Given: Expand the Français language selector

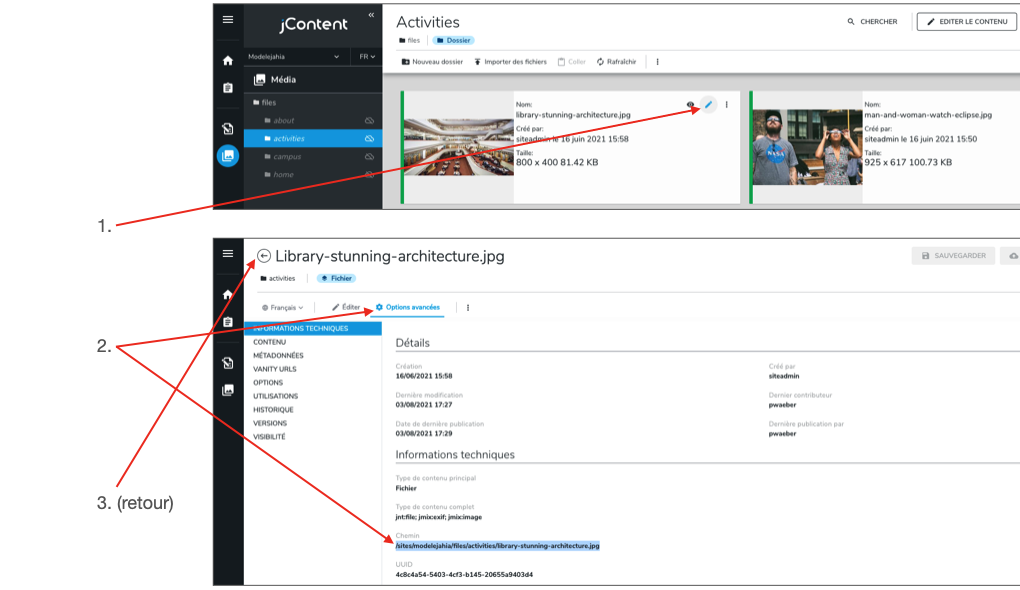Looking at the screenshot, I should (x=282, y=307).
